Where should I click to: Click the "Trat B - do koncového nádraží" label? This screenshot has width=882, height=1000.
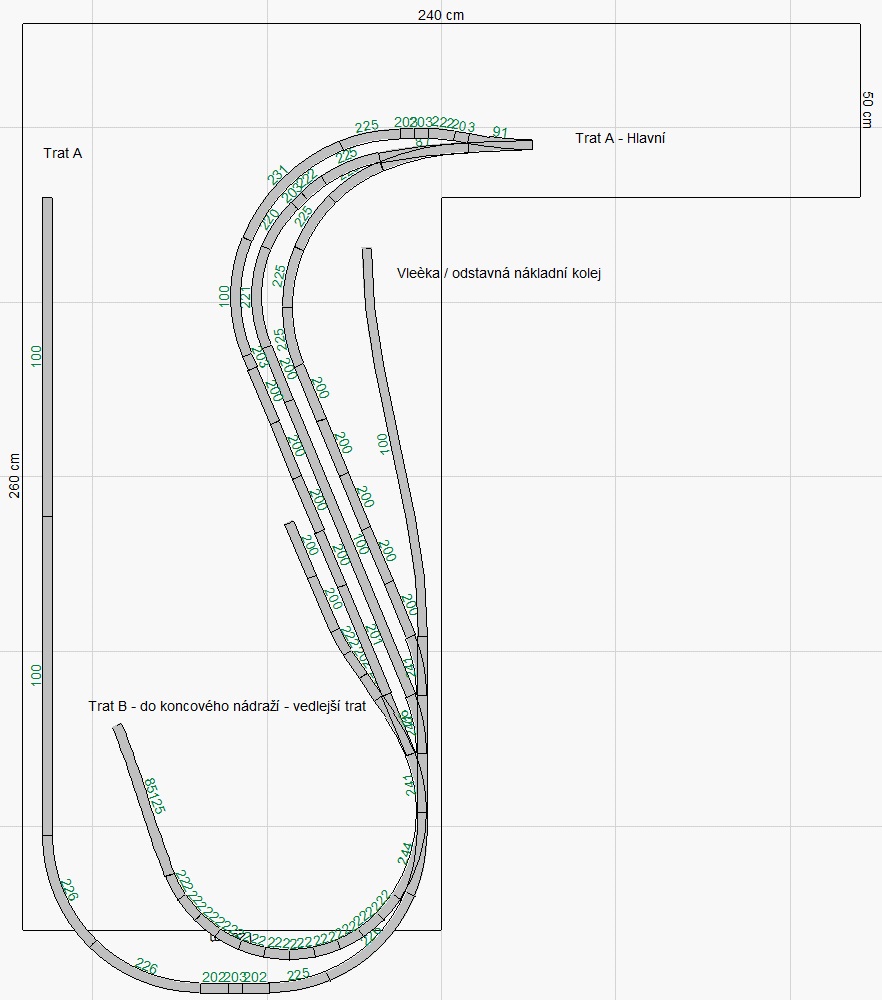[x=227, y=706]
